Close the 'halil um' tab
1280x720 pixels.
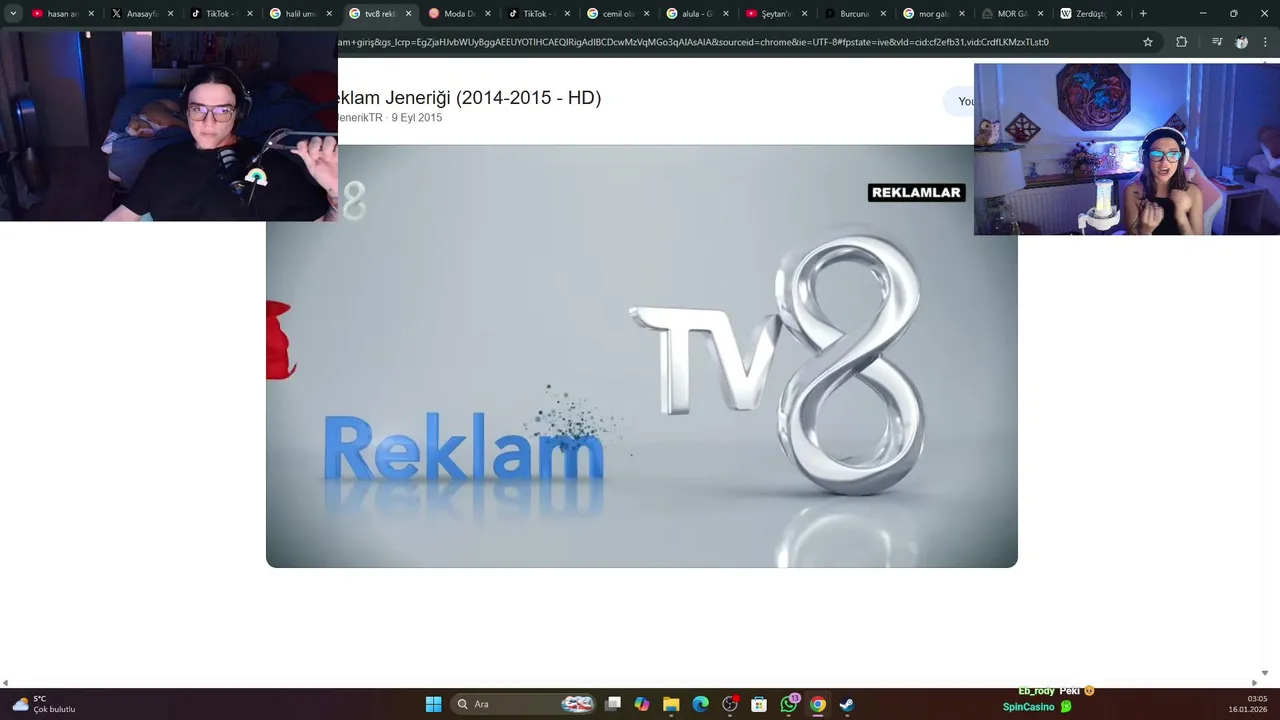click(x=329, y=14)
